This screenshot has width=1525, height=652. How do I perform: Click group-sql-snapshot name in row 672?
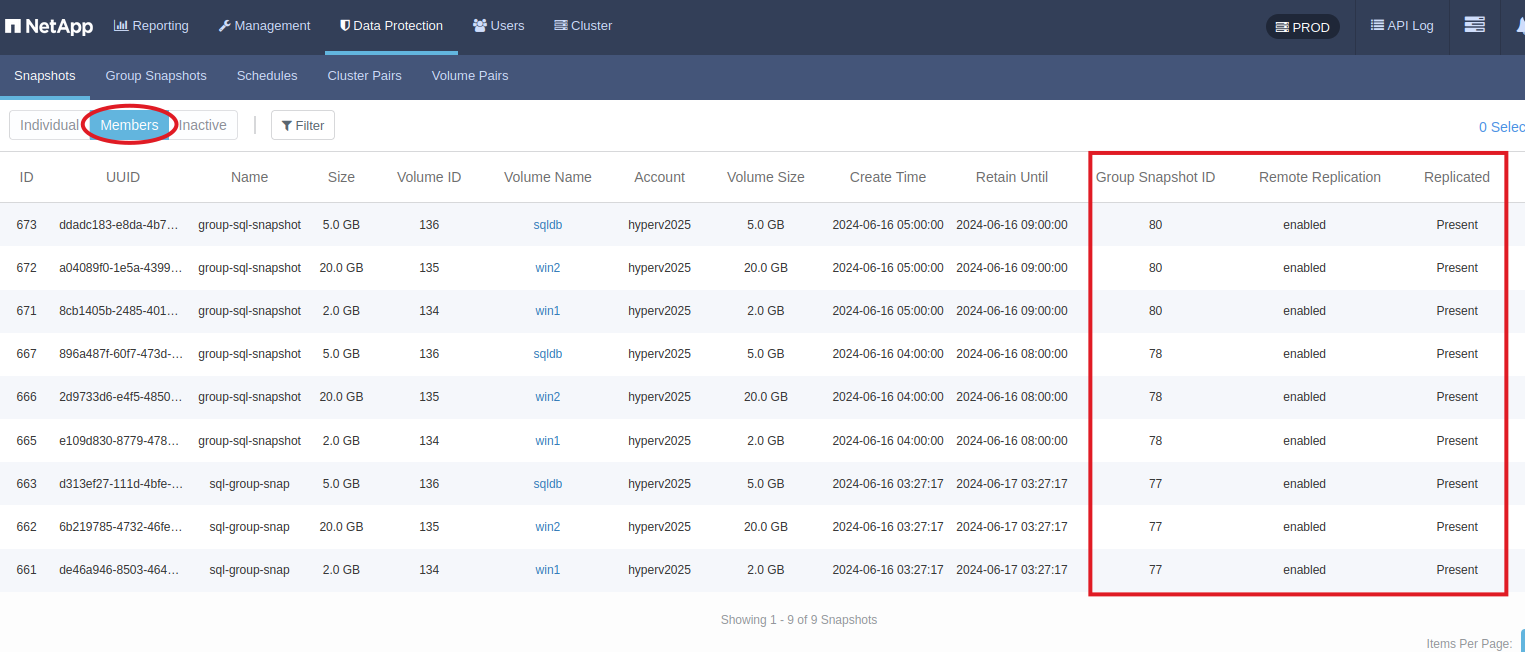pyautogui.click(x=249, y=268)
